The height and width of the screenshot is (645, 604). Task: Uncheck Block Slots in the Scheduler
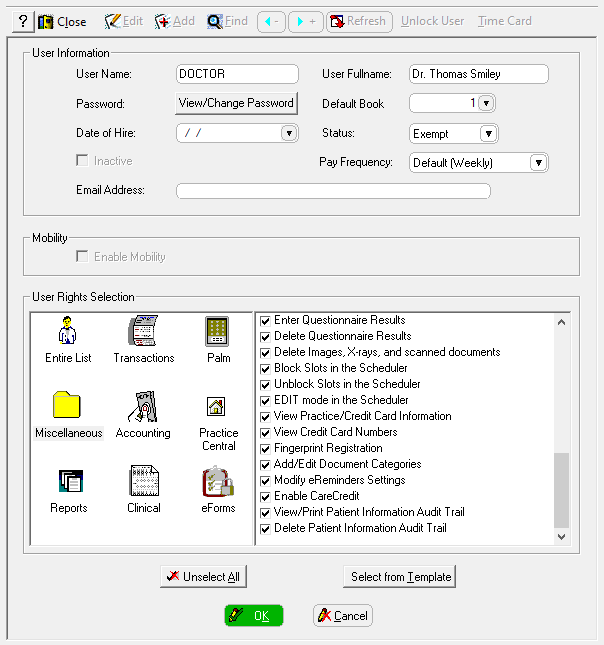coord(265,369)
